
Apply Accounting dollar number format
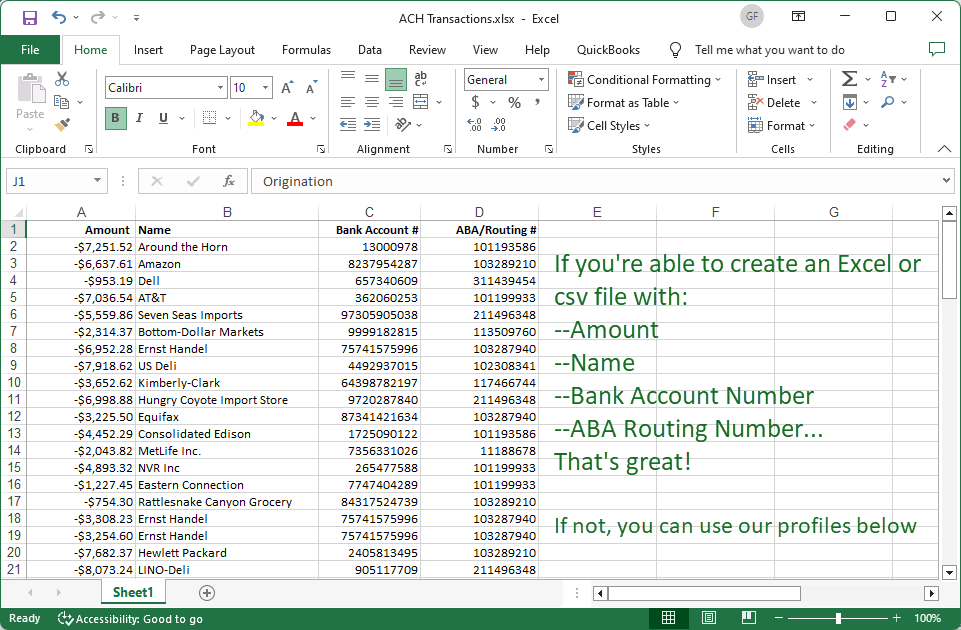(476, 102)
